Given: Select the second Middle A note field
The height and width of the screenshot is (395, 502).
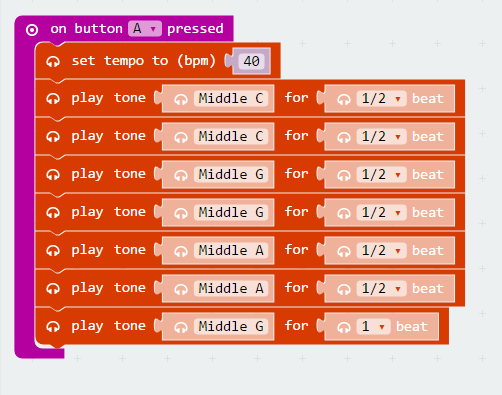Looking at the screenshot, I should click(x=231, y=289).
